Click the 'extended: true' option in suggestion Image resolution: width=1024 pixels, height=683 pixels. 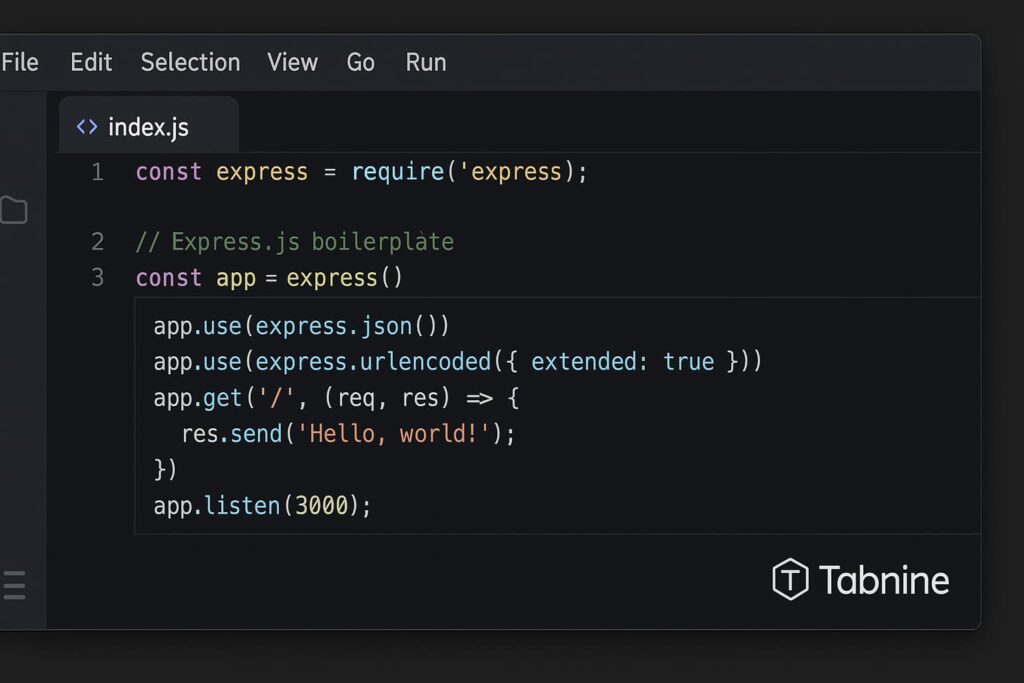tap(622, 362)
